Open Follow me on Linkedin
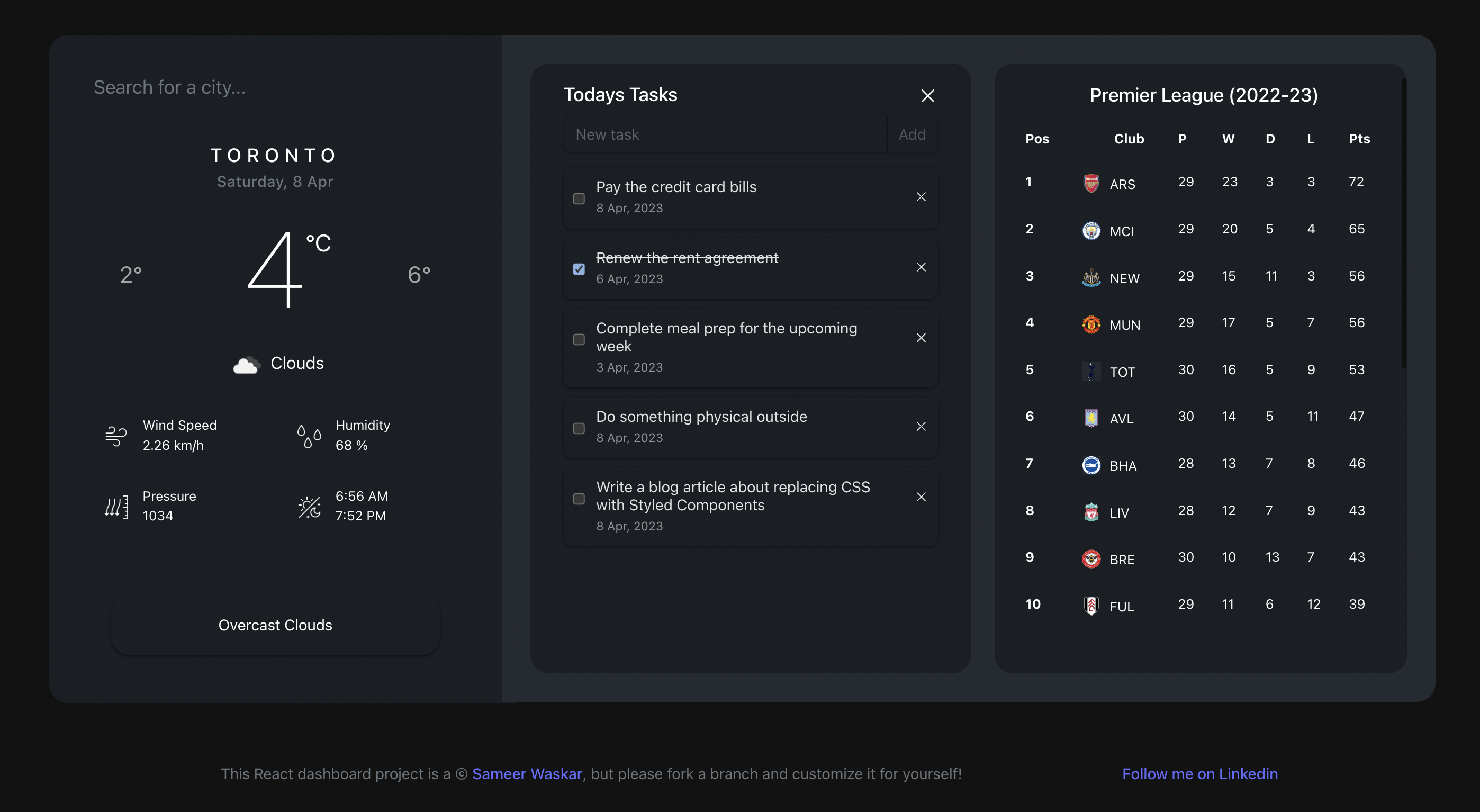The image size is (1480, 812). pyautogui.click(x=1200, y=773)
